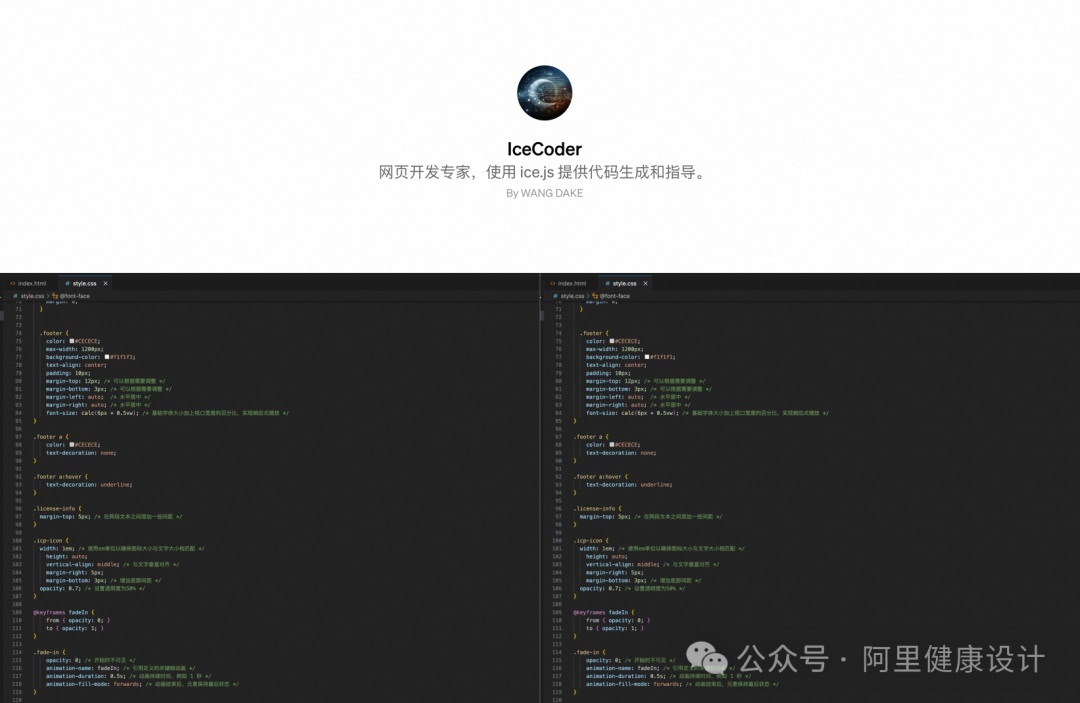Screen dimensions: 1080x703
Task: Select the style.css tab in left editor
Action: (83, 284)
